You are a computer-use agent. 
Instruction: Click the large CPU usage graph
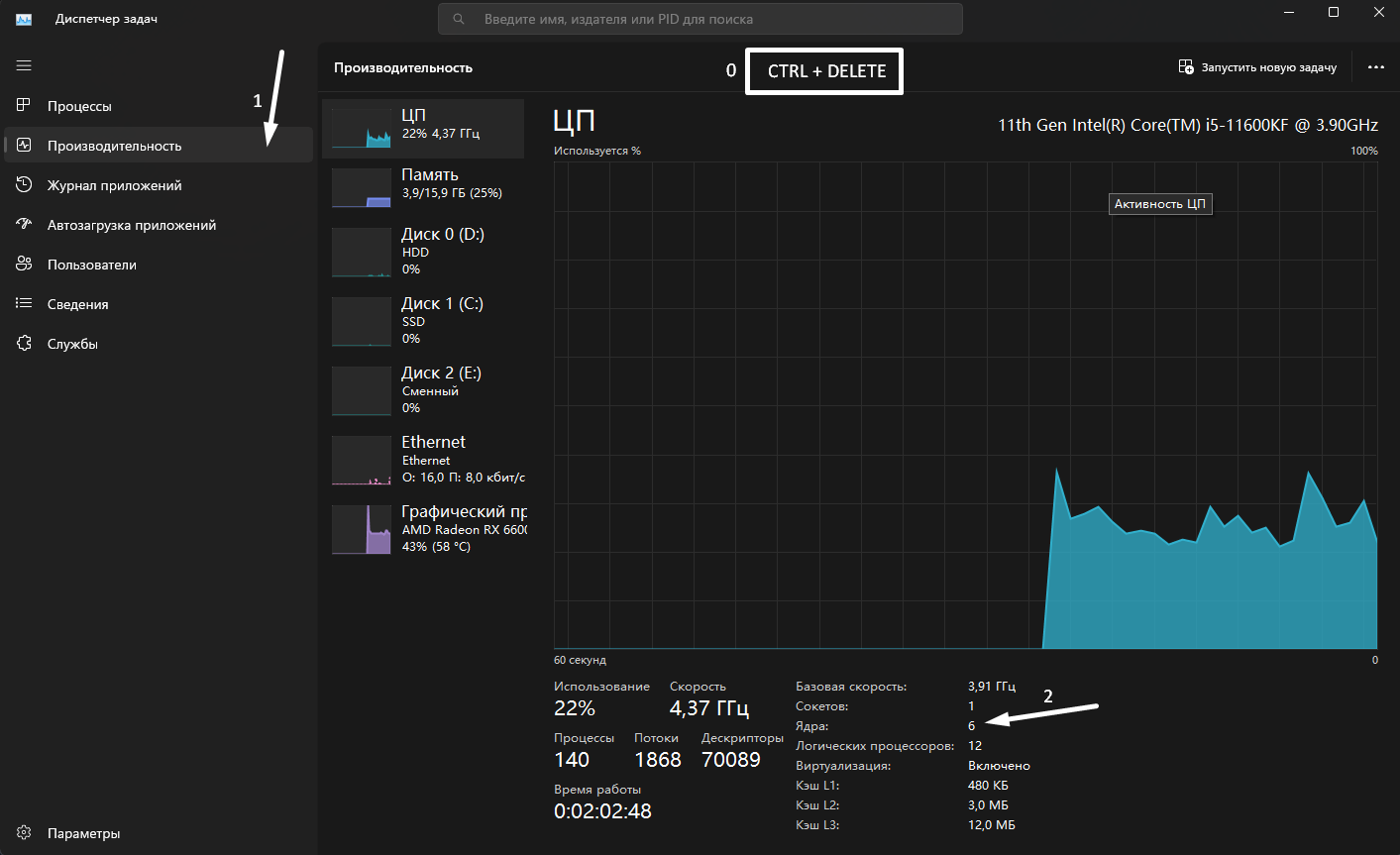965,405
